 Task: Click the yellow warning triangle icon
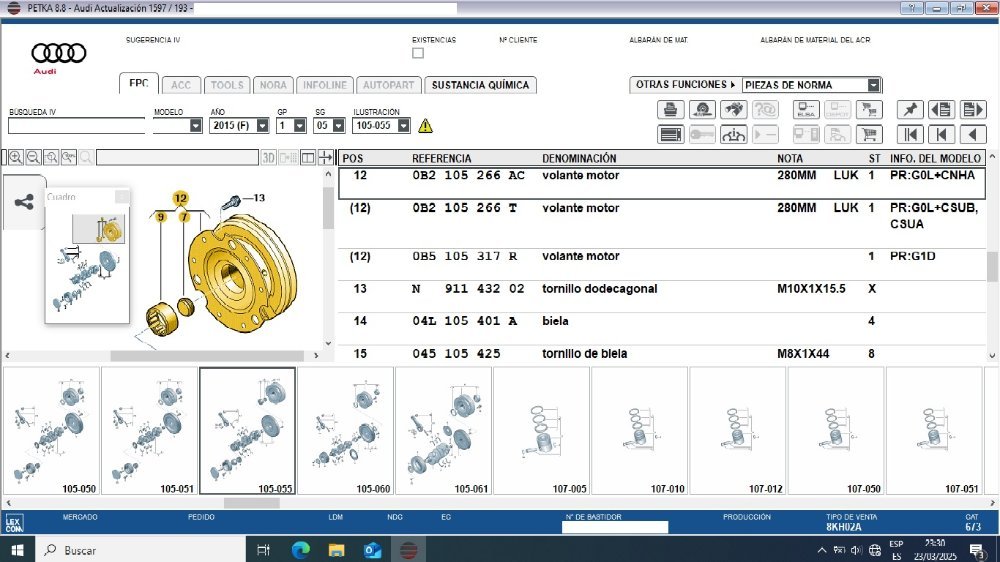coord(425,126)
